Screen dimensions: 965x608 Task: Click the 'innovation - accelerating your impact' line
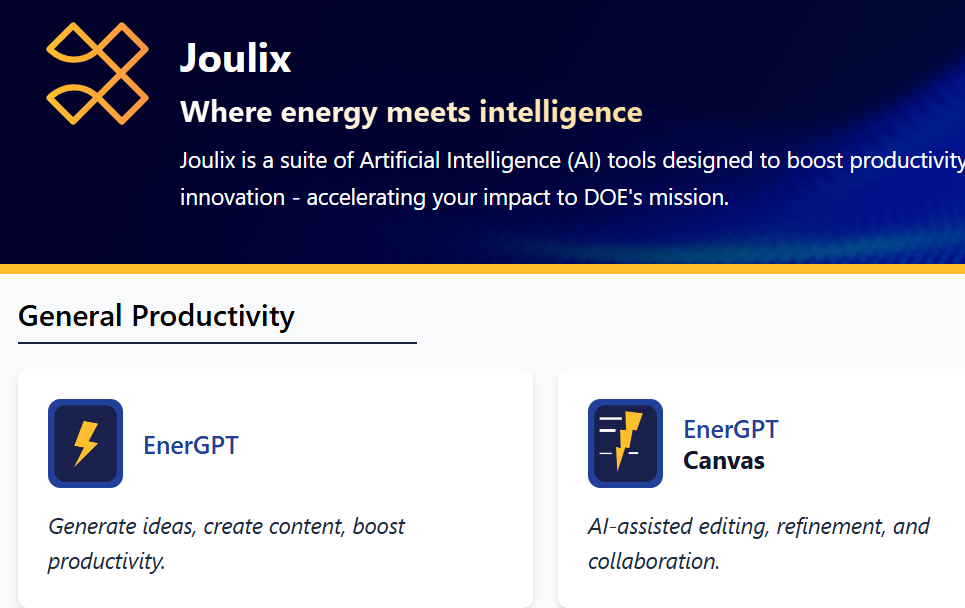[454, 197]
